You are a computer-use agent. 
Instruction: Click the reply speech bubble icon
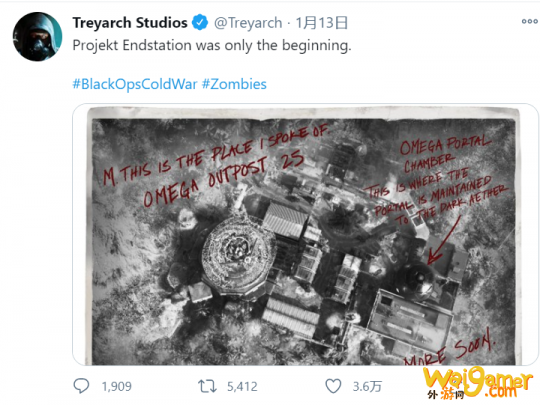point(81,386)
